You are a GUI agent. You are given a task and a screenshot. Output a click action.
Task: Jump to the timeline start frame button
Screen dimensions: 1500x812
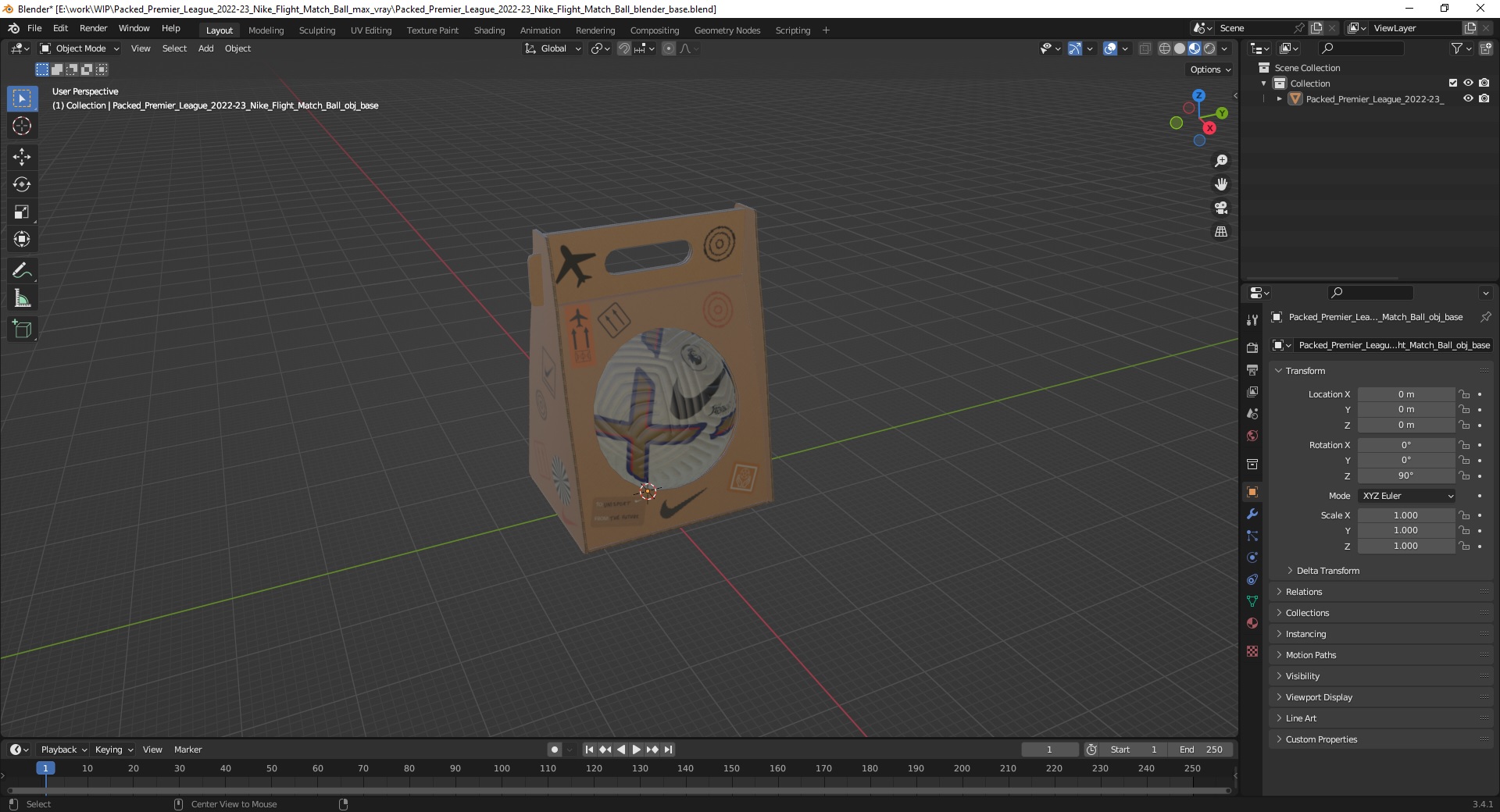589,750
